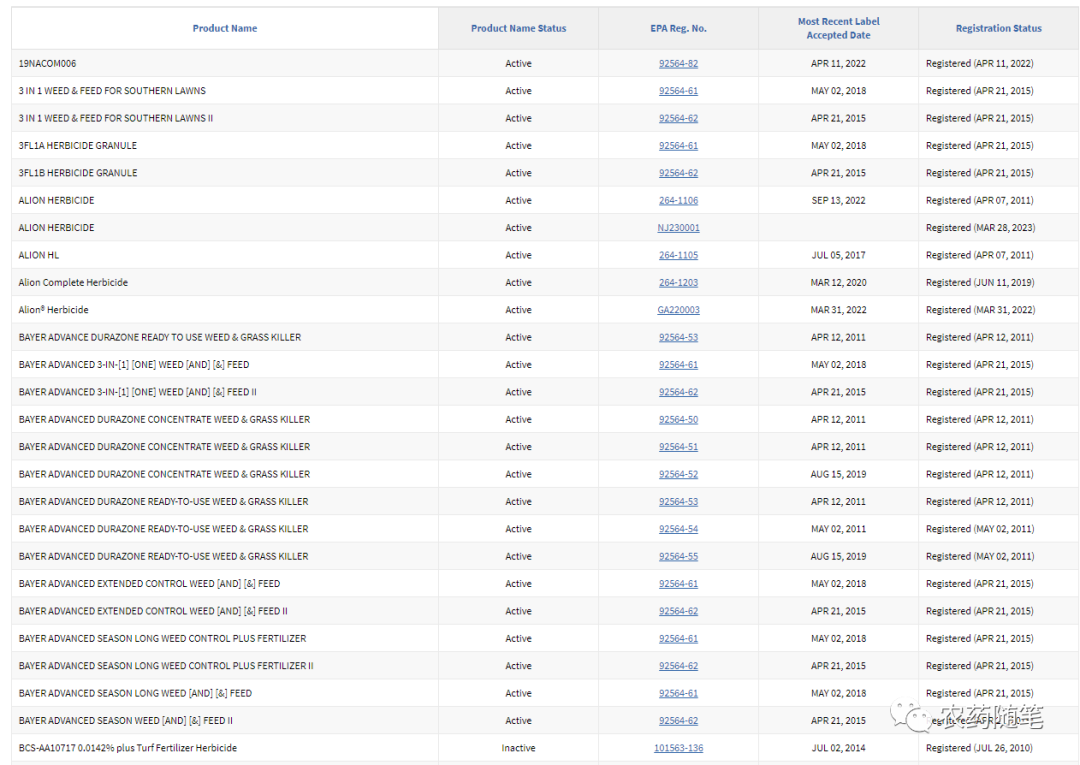Open the 92564-51 registration link

pos(678,447)
